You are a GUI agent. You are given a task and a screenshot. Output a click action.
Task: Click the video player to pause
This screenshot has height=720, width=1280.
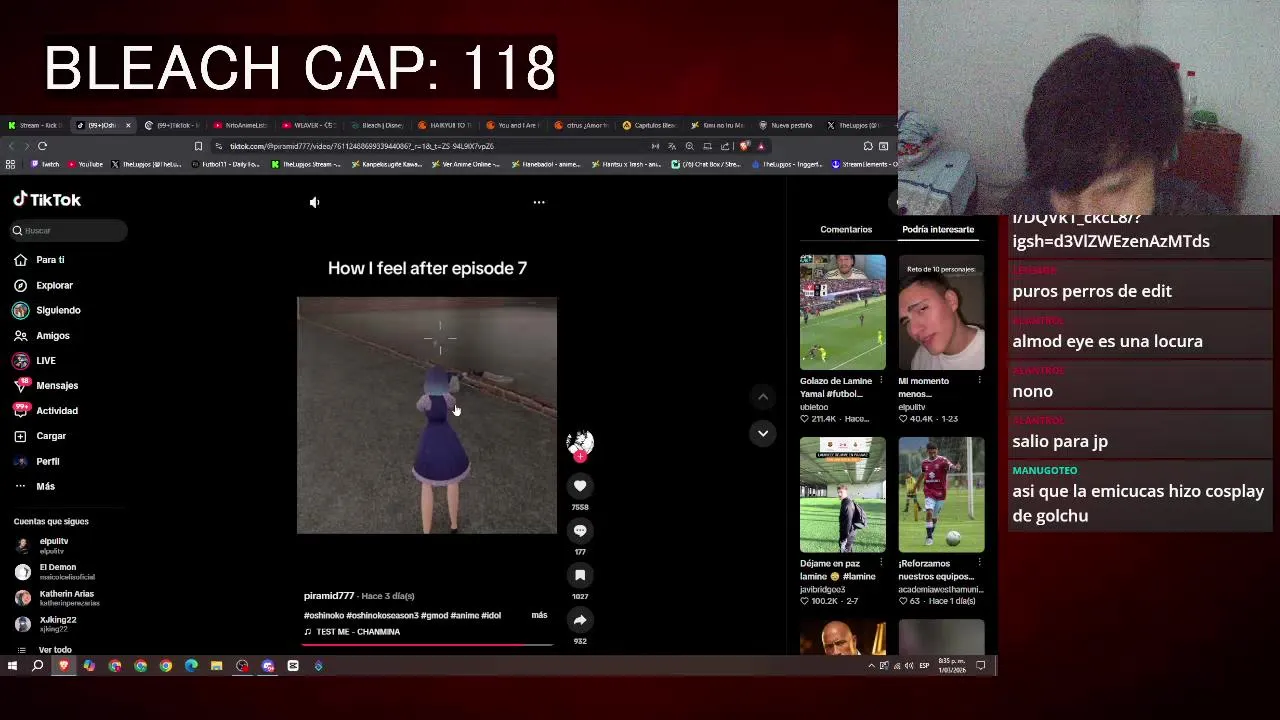[x=427, y=415]
